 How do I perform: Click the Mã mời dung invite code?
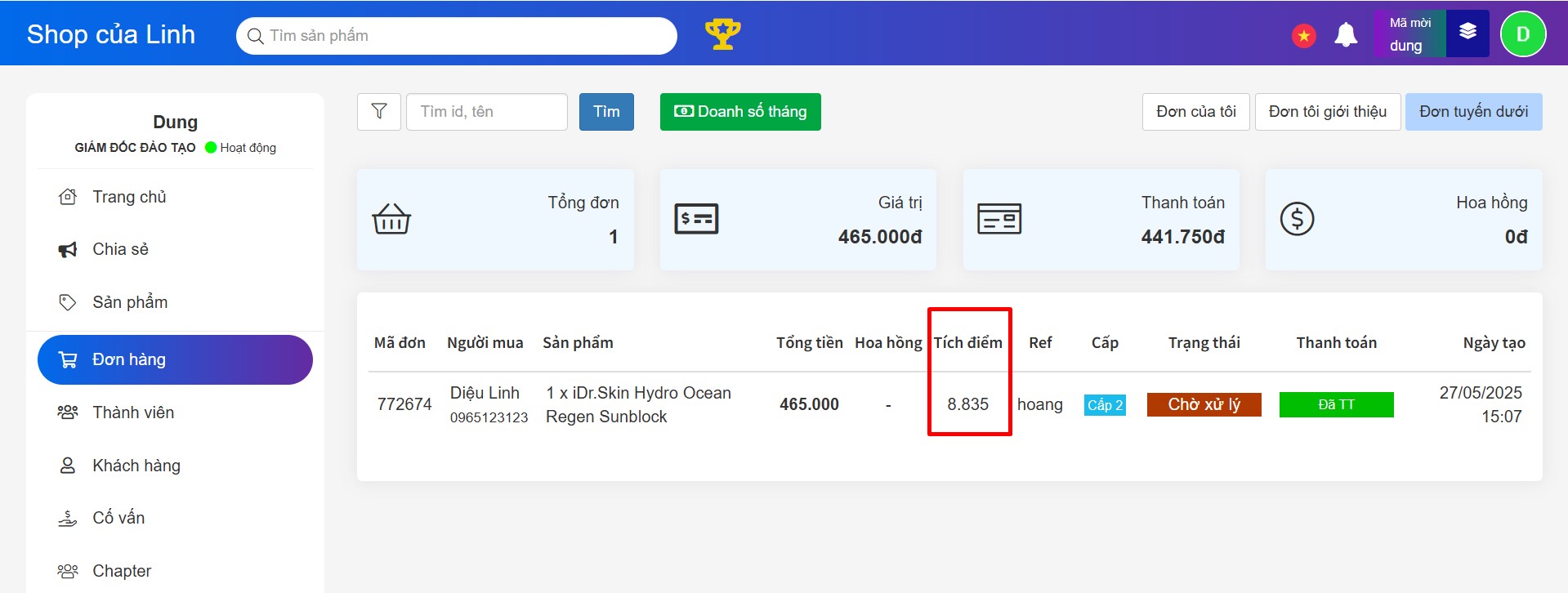click(x=1410, y=34)
